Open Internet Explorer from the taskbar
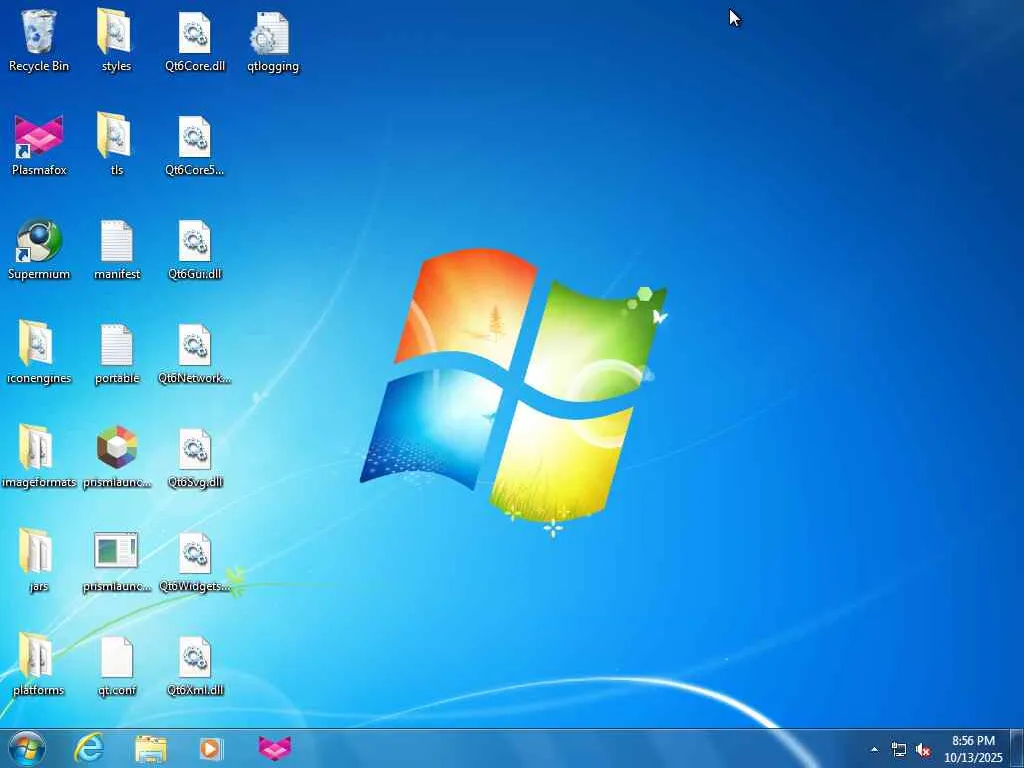The height and width of the screenshot is (768, 1024). (x=89, y=748)
